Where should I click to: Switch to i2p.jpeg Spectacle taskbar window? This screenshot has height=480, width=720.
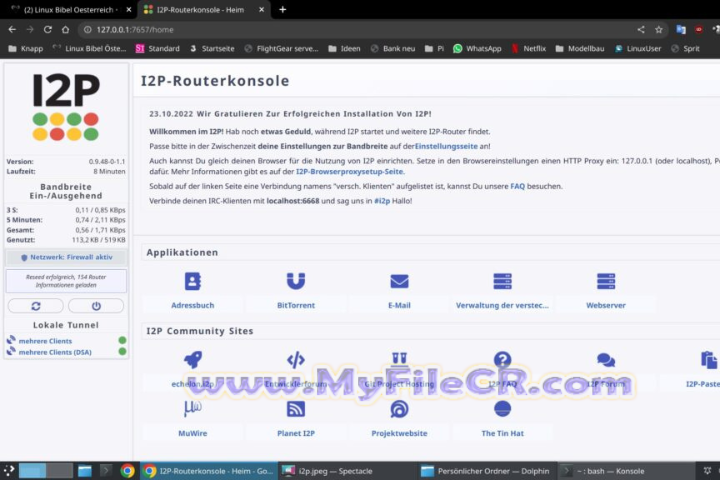point(348,471)
